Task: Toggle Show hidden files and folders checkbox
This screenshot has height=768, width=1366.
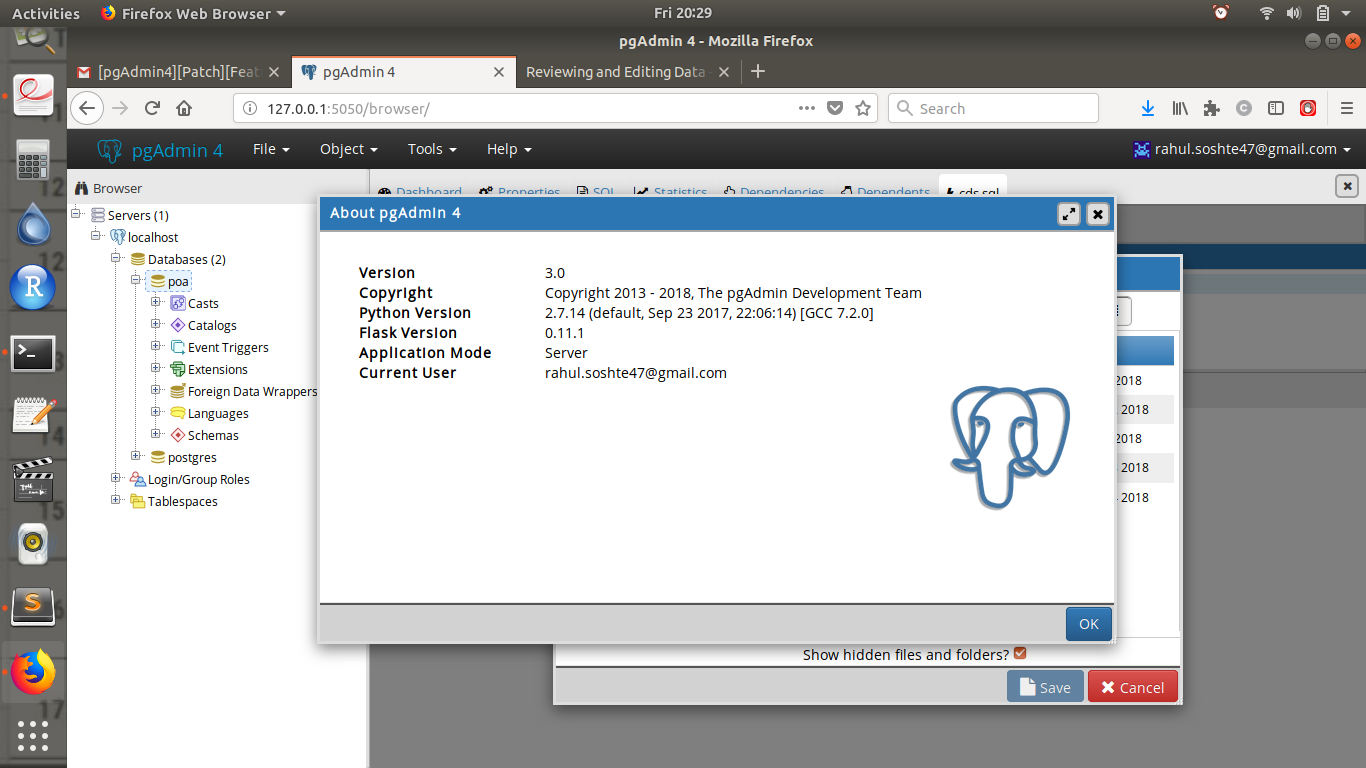Action: click(x=1020, y=654)
